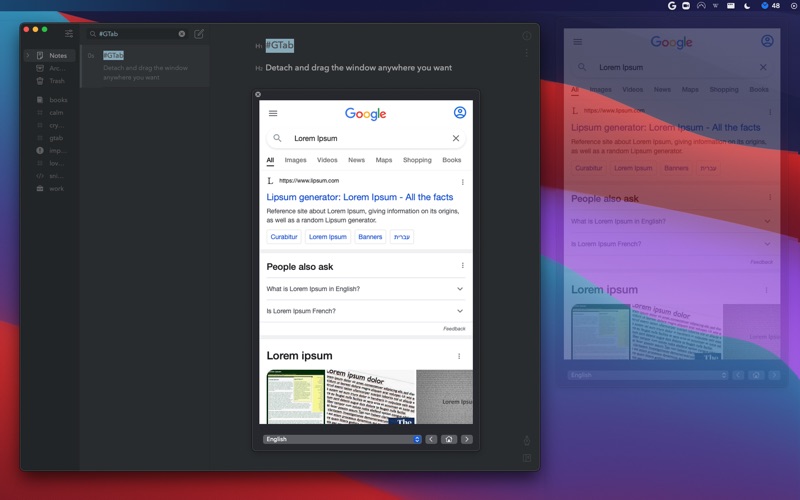Open the Lorem ipsum section three-dot menu
This screenshot has width=800, height=500.
pyautogui.click(x=459, y=356)
